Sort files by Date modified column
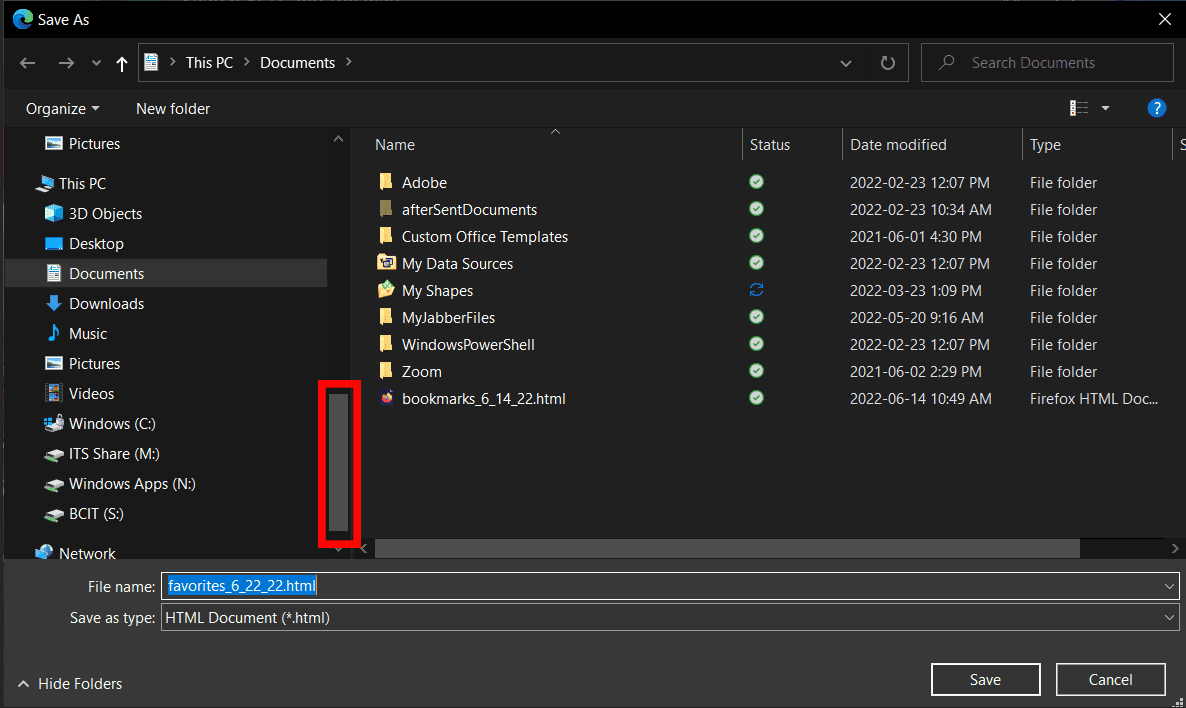Viewport: 1186px width, 708px height. click(x=898, y=145)
